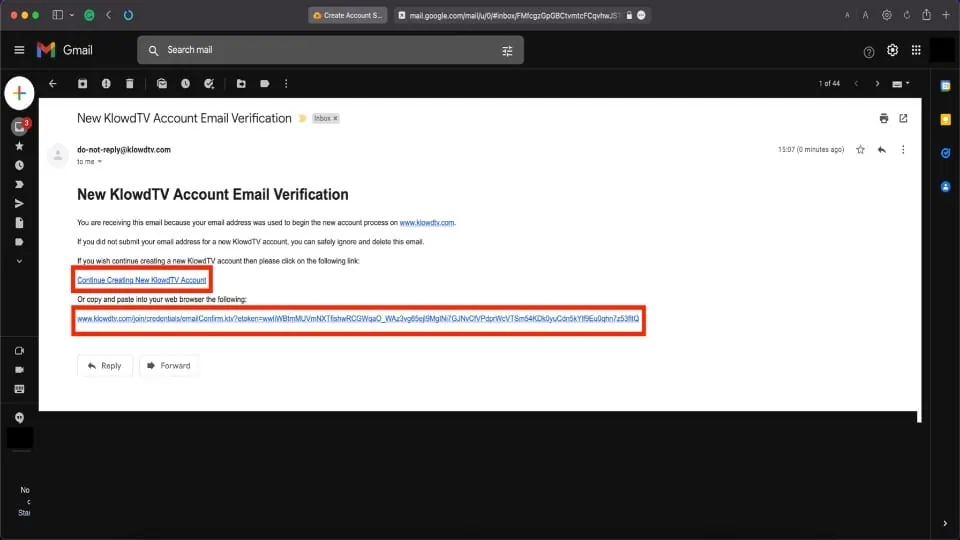Toggle Safari sidebar button
The height and width of the screenshot is (540, 960).
coord(58,15)
